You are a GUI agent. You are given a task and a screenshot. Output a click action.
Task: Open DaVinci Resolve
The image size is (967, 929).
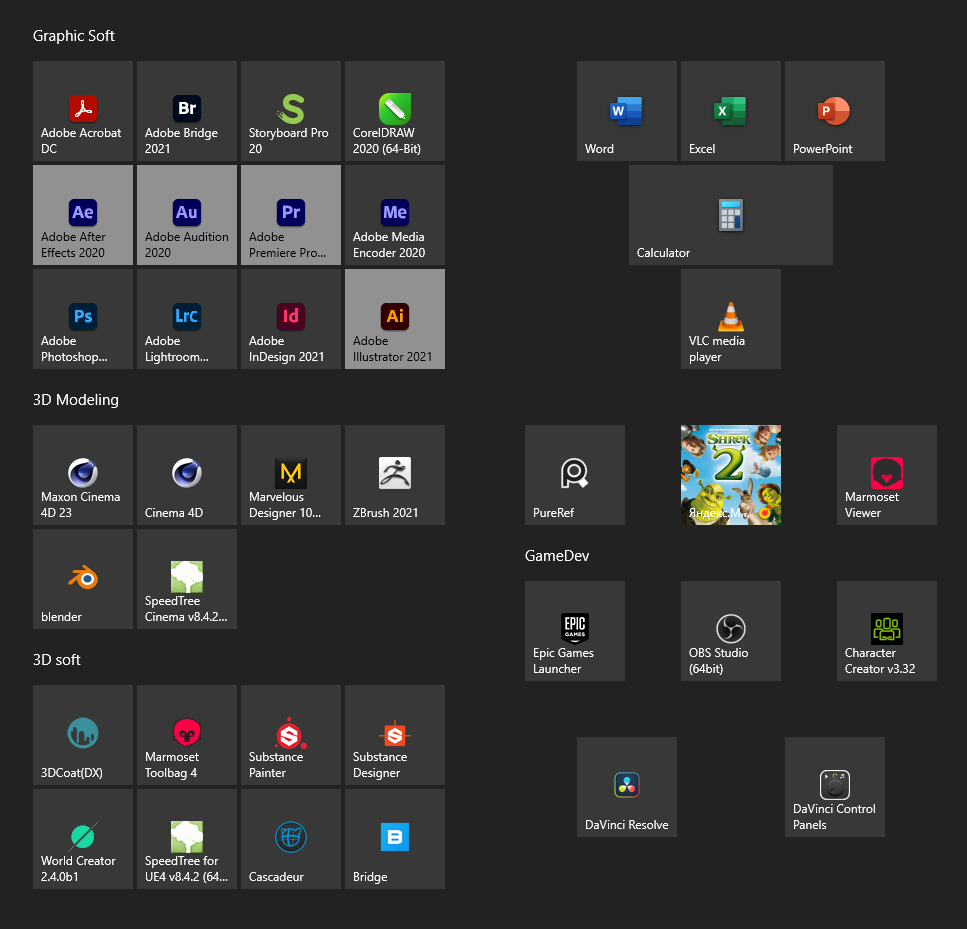pyautogui.click(x=627, y=787)
